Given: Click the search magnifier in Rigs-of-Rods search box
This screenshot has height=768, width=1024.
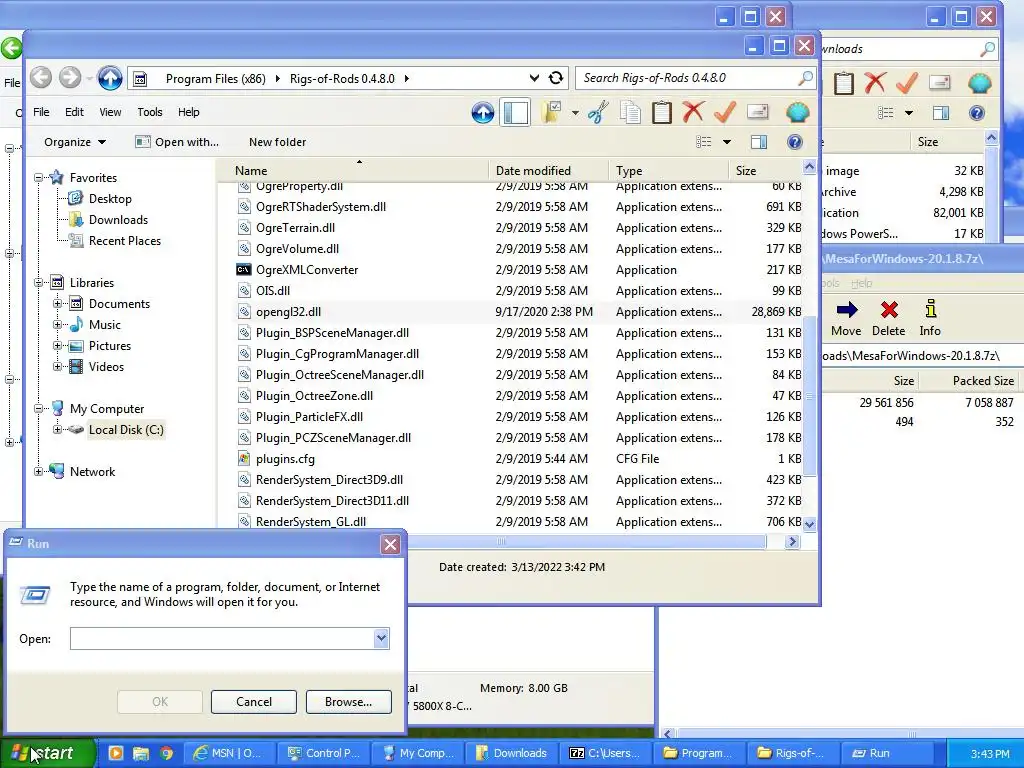Looking at the screenshot, I should click(806, 78).
